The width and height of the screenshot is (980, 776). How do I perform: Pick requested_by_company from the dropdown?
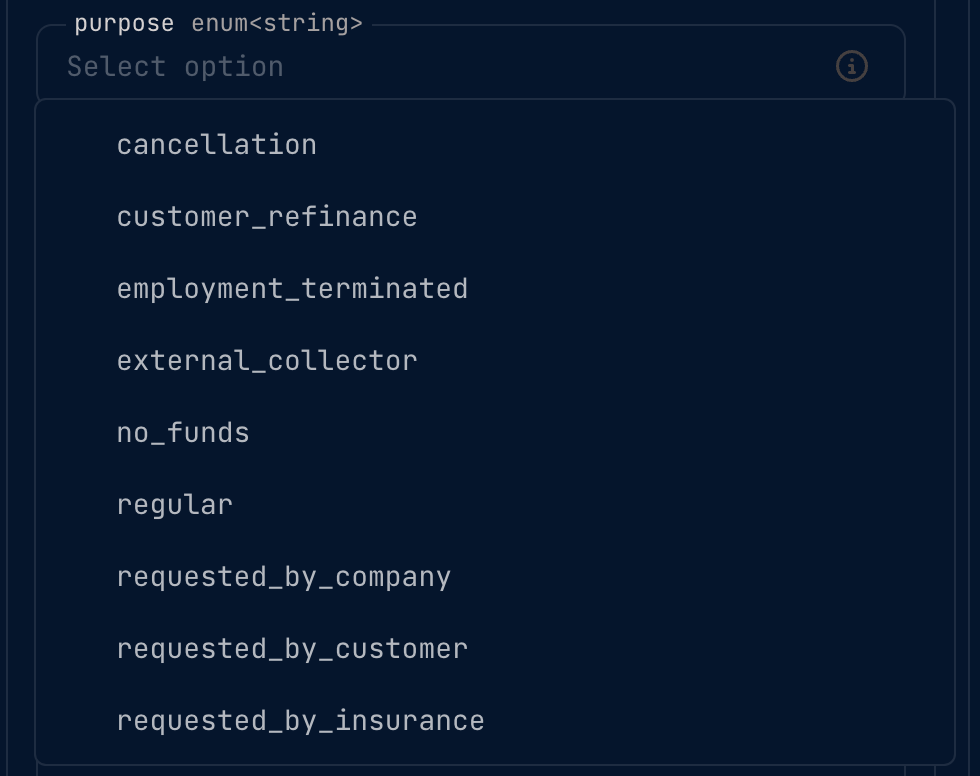[x=284, y=577]
